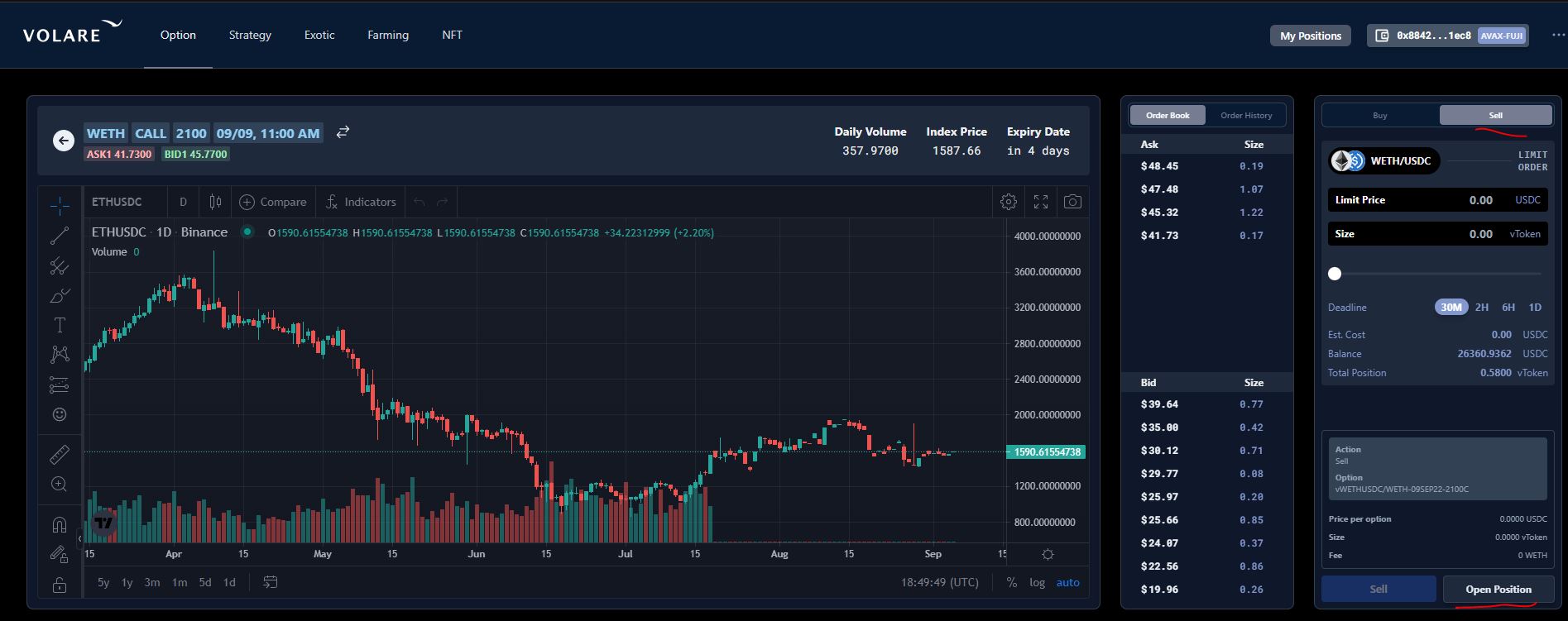Open the timezone selector 18:49:49 (UTC)
Screen dimensions: 1568x621
coord(940,582)
